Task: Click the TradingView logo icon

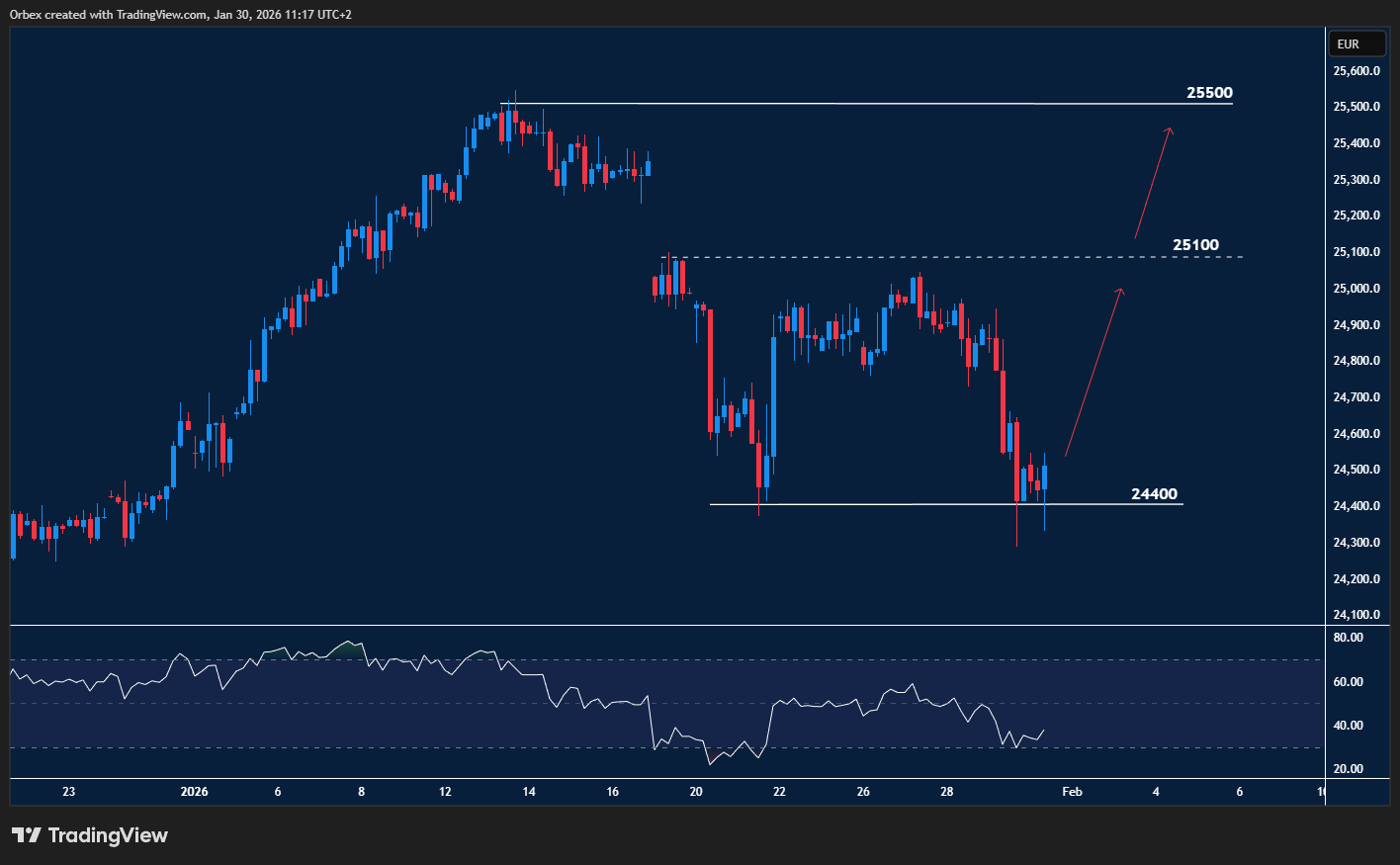Action: 27,835
